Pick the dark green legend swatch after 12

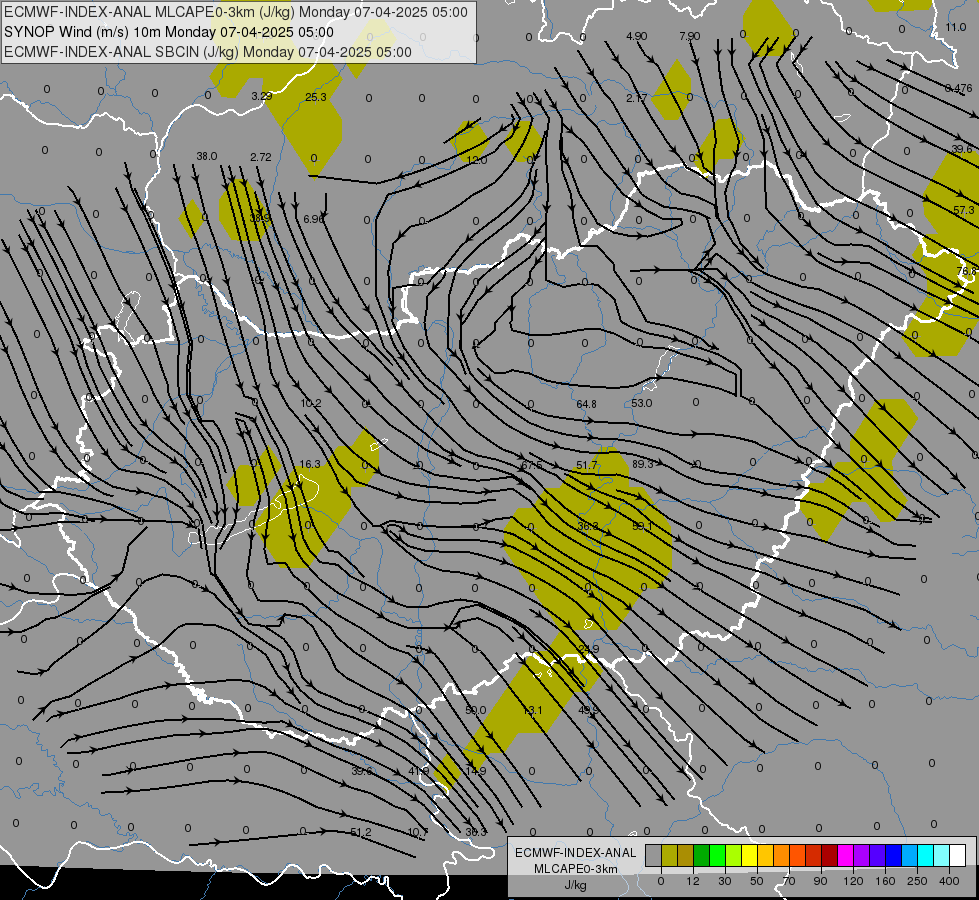(702, 855)
